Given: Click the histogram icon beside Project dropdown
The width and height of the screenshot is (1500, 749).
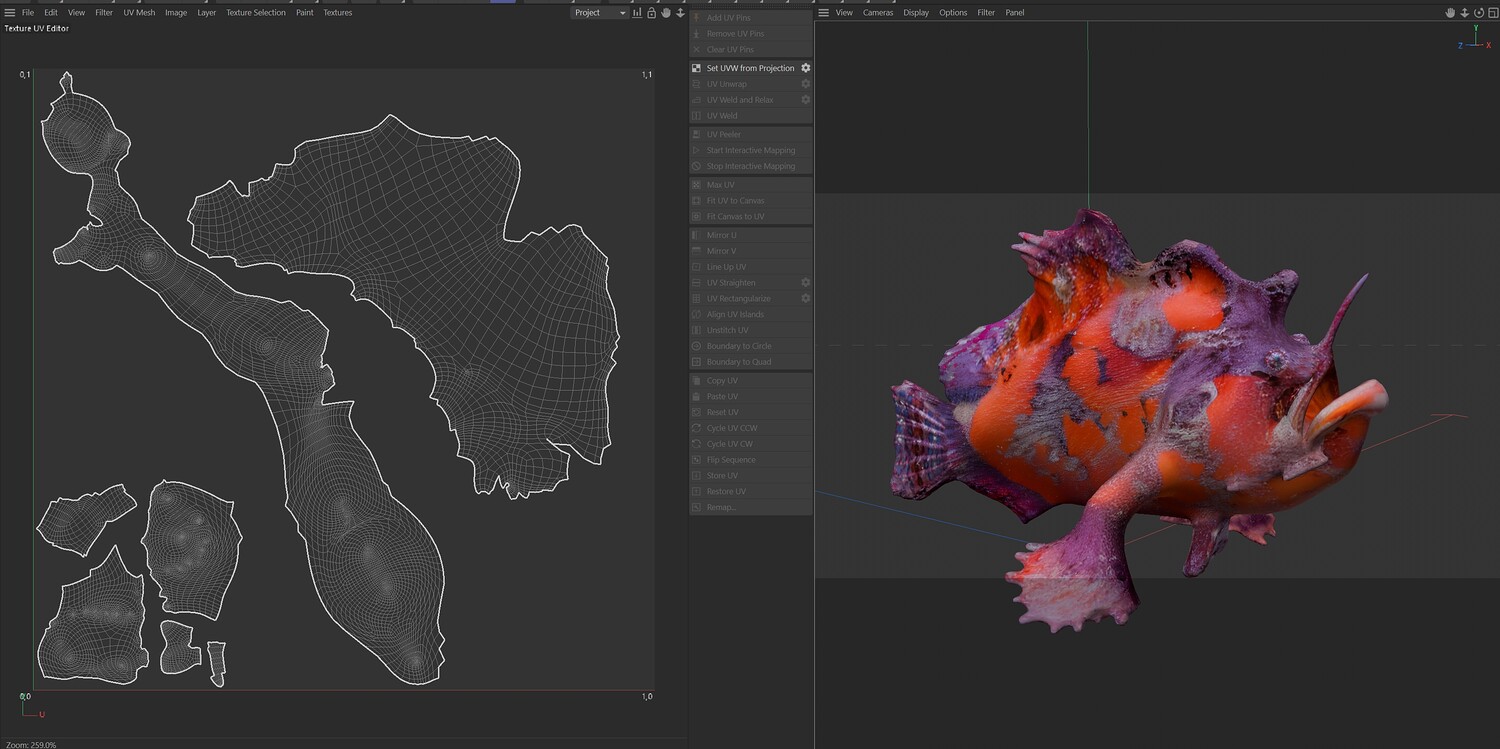Looking at the screenshot, I should (638, 13).
